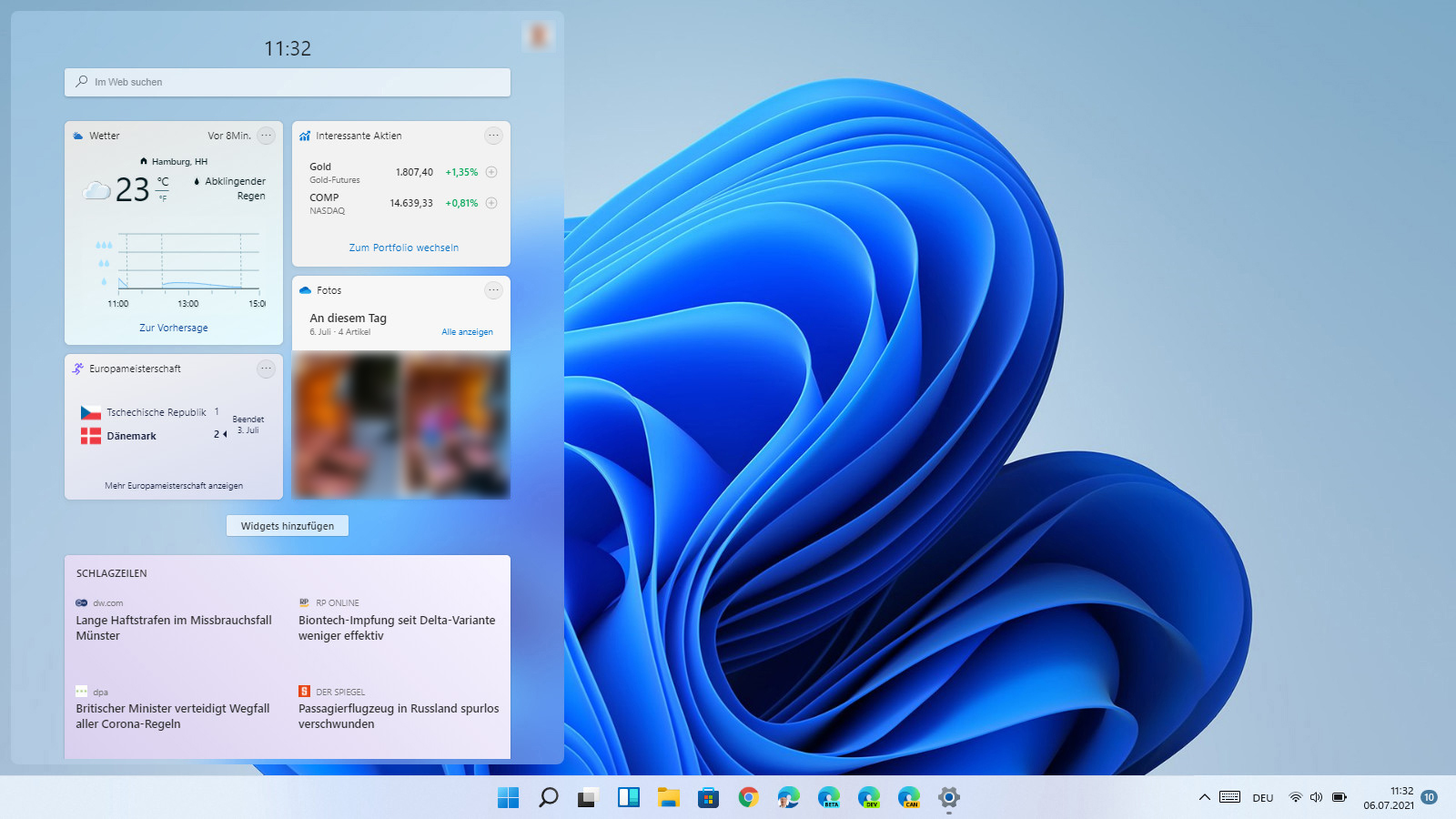
Task: Add Gold to the stock watchlist
Action: pos(491,172)
